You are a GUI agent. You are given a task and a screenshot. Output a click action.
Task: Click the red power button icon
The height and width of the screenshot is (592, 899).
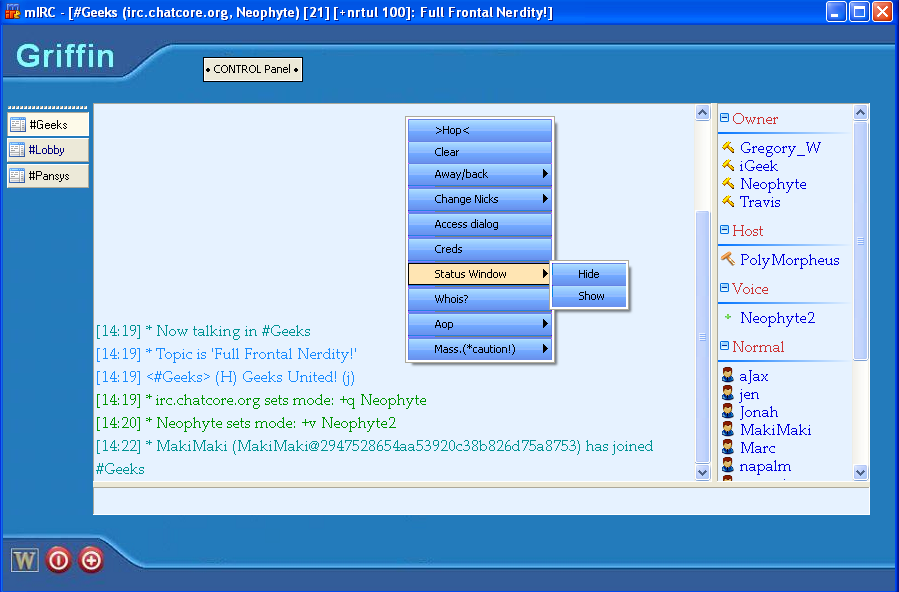58,560
